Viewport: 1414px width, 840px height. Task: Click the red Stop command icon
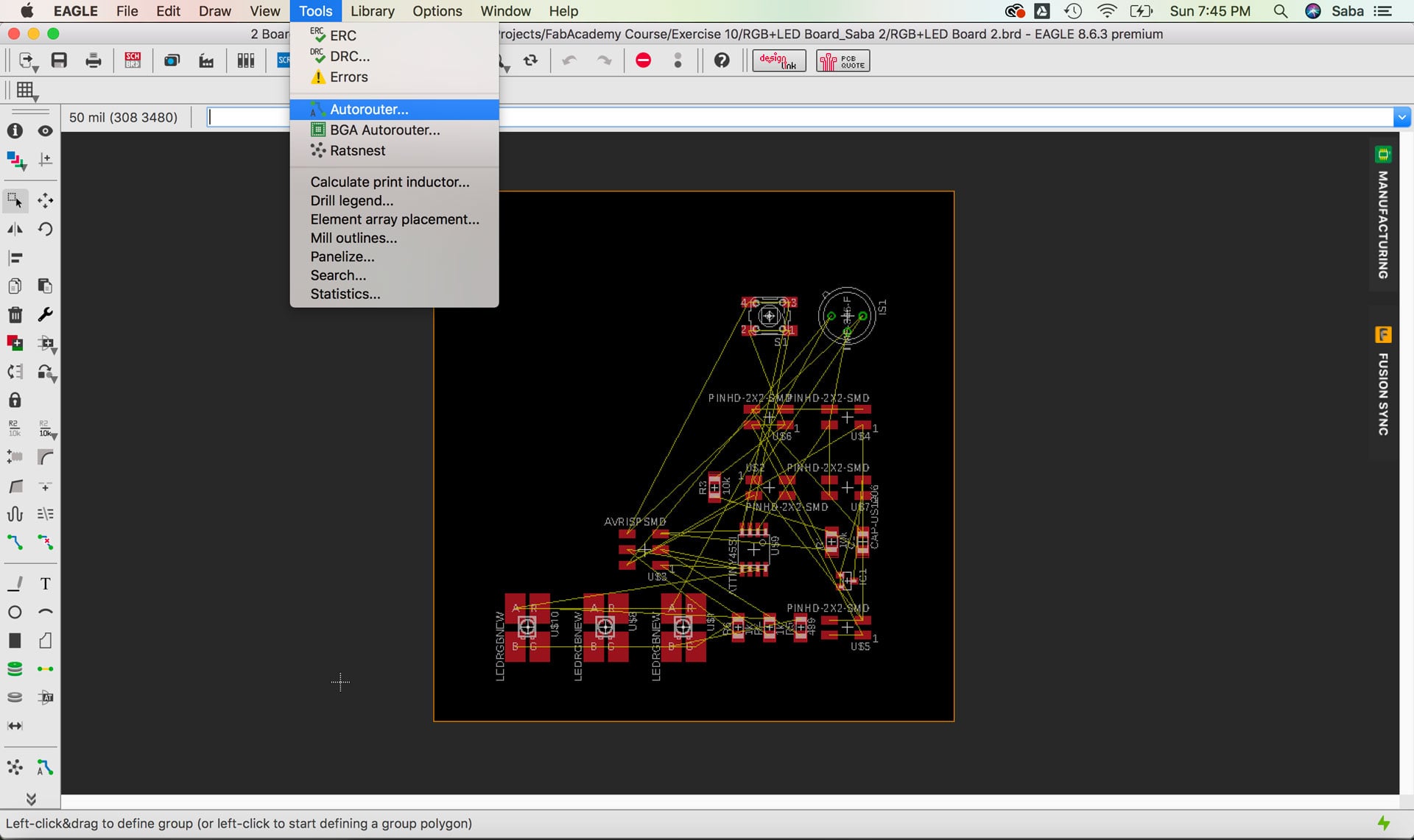(643, 60)
